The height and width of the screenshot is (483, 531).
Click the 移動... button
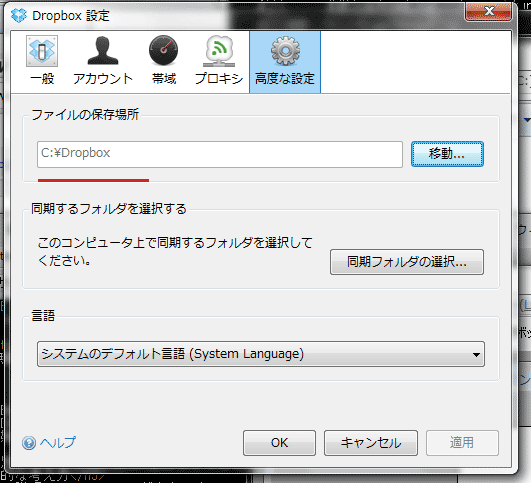(447, 154)
